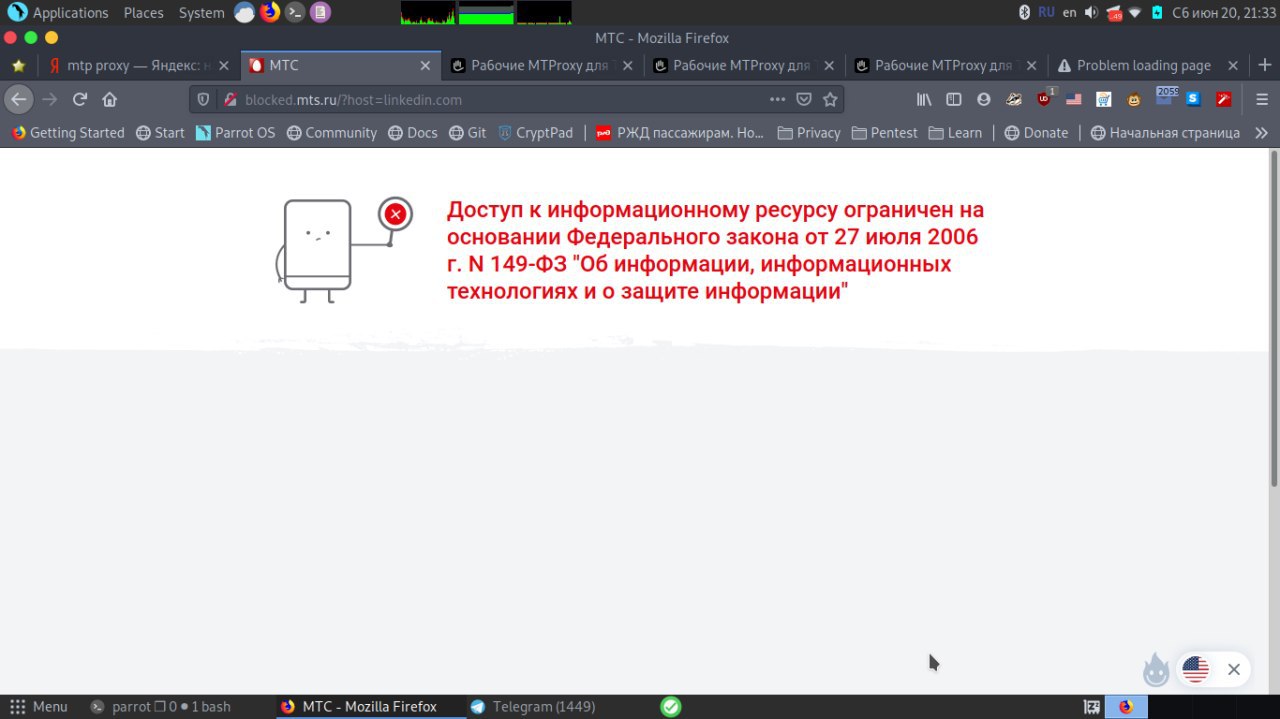Click the tracking protection shield icon
Viewport: 1280px width, 719px height.
click(204, 99)
